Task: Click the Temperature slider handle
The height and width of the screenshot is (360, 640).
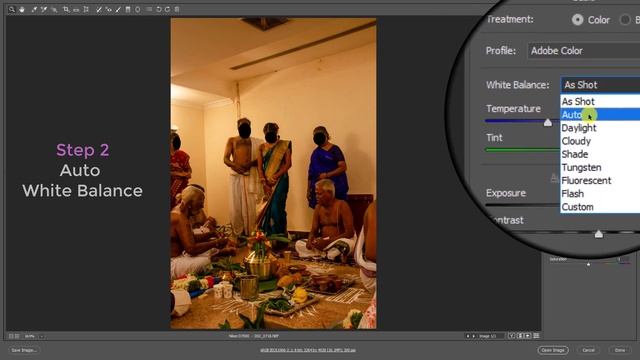Action: pyautogui.click(x=548, y=122)
